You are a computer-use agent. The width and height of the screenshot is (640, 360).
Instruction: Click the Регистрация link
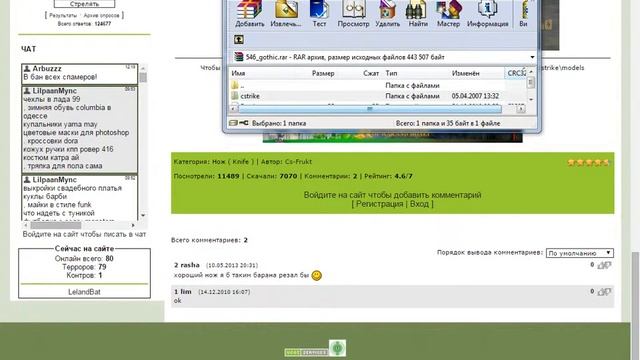tap(380, 204)
